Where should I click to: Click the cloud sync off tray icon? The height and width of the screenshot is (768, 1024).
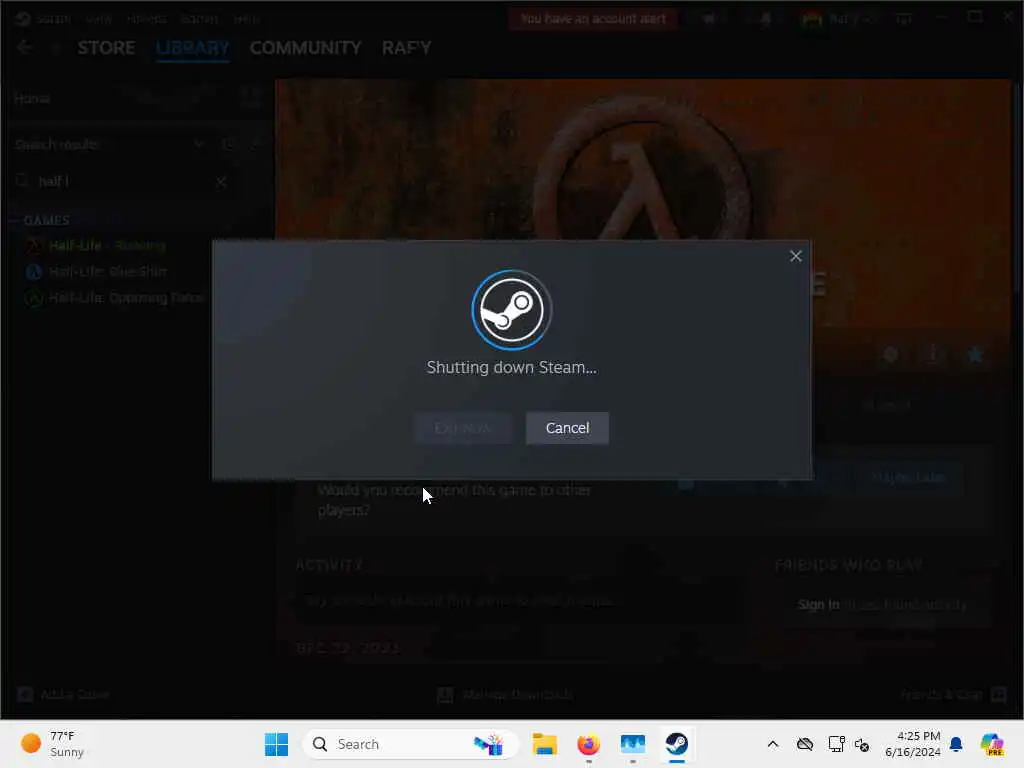click(x=805, y=744)
